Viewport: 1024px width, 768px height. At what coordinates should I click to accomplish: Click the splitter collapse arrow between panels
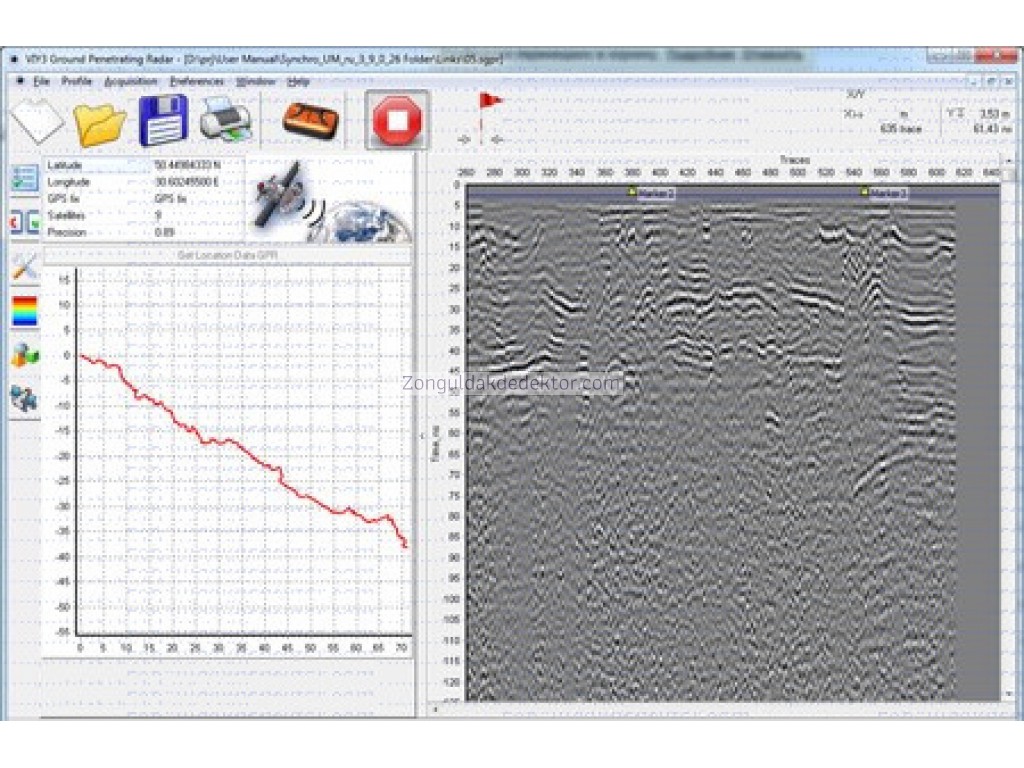[422, 434]
